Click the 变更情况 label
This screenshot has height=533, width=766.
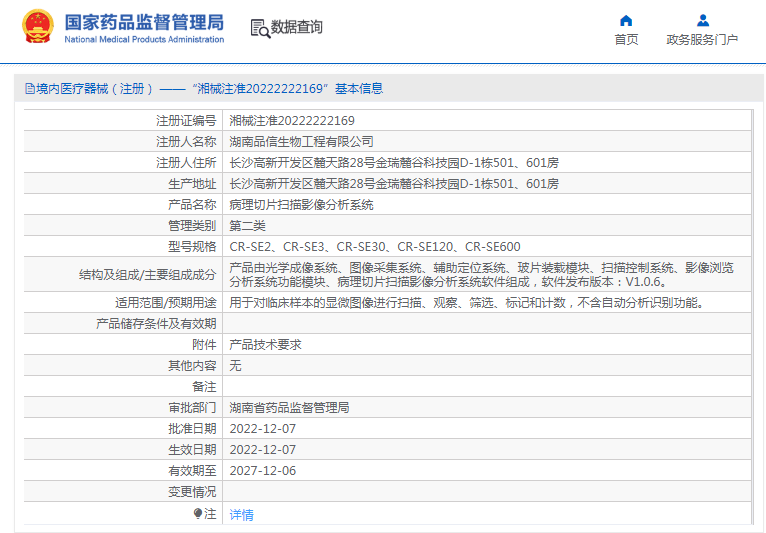coord(192,491)
